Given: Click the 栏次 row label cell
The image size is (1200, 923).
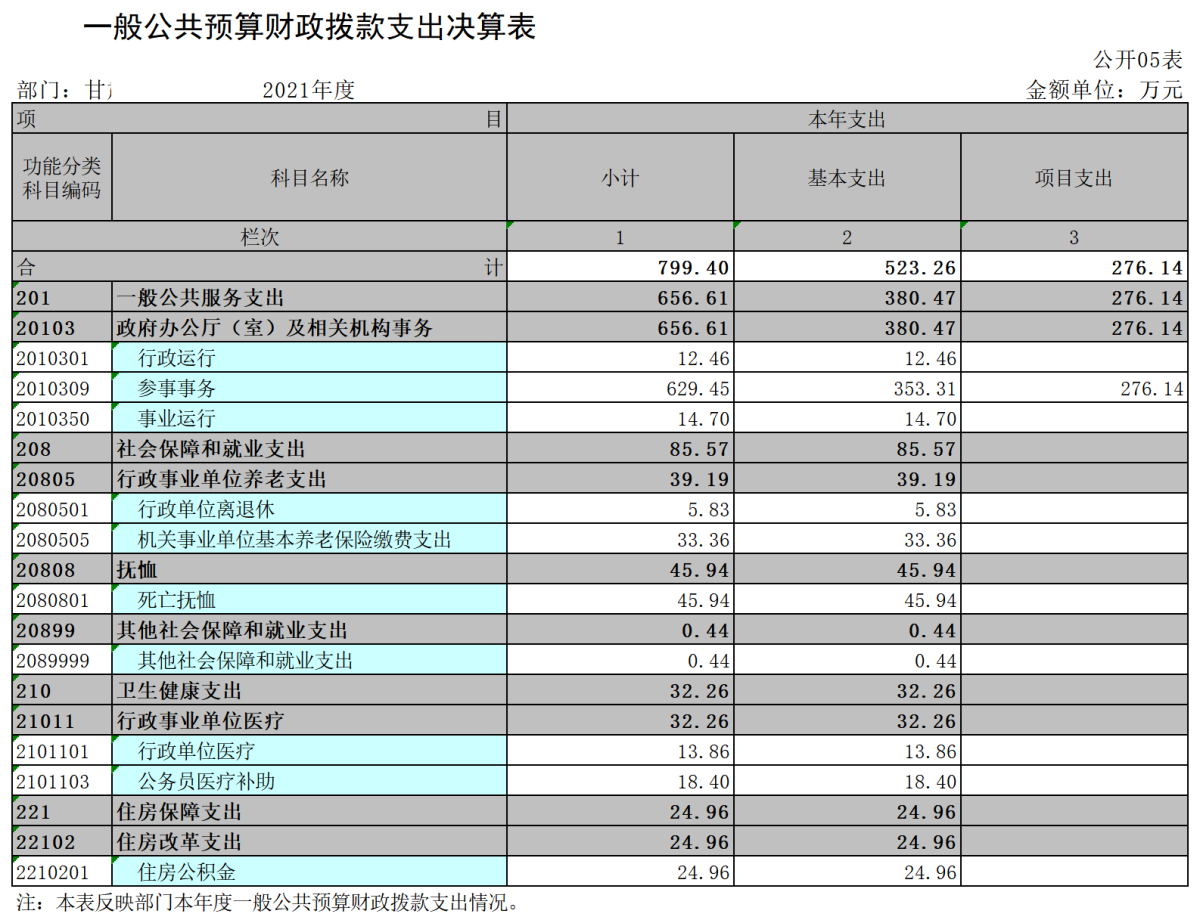Looking at the screenshot, I should coord(260,237).
